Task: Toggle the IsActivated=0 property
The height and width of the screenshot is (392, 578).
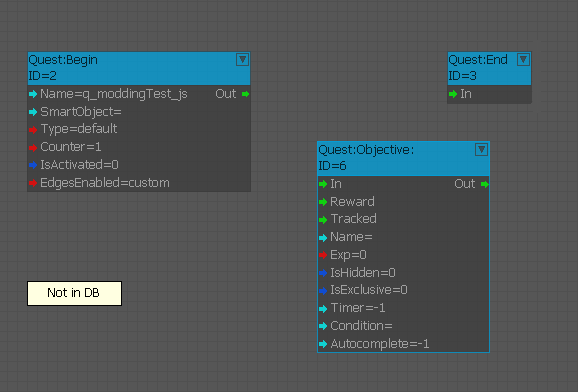Action: pos(79,165)
